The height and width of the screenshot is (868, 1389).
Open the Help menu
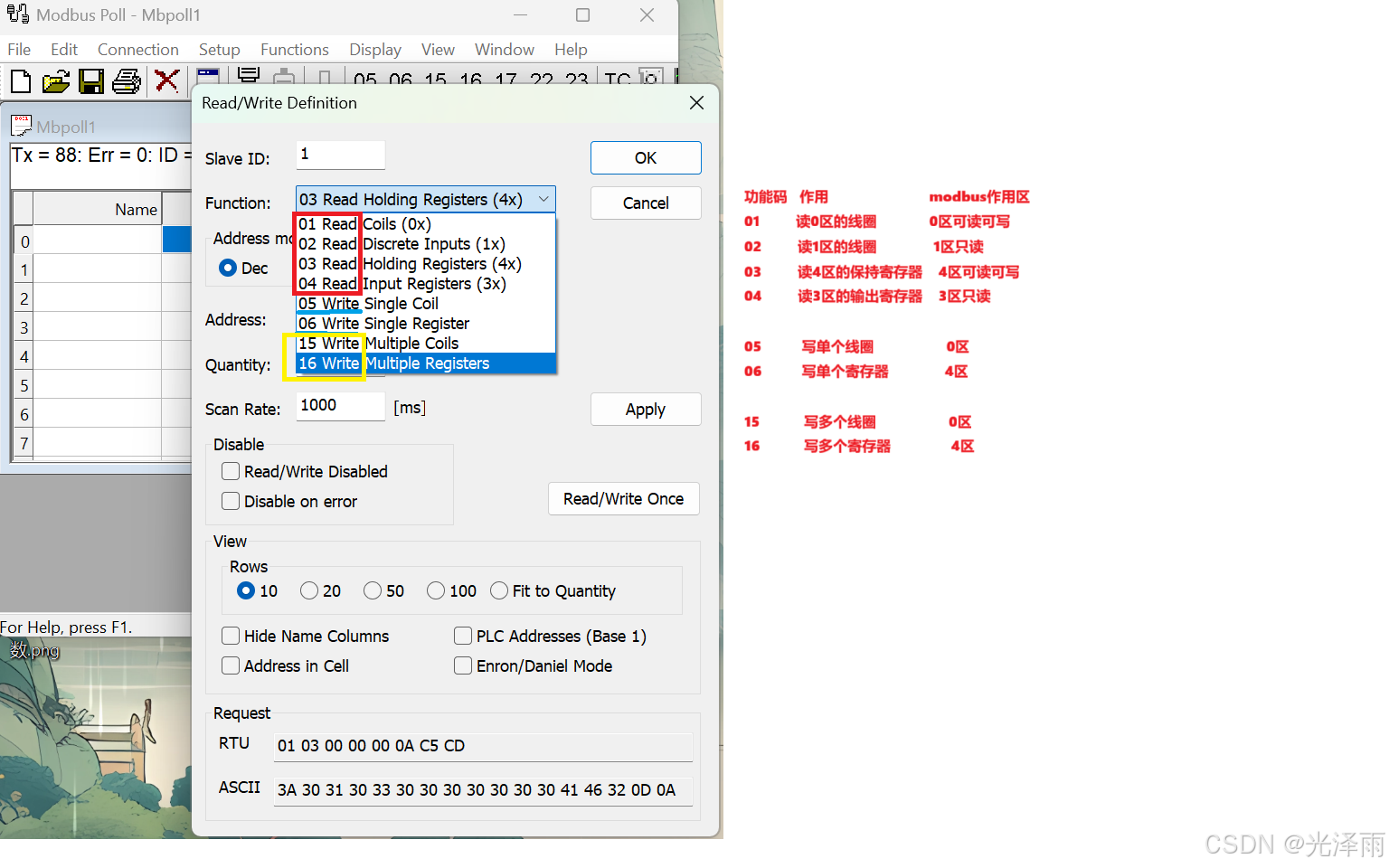point(571,49)
